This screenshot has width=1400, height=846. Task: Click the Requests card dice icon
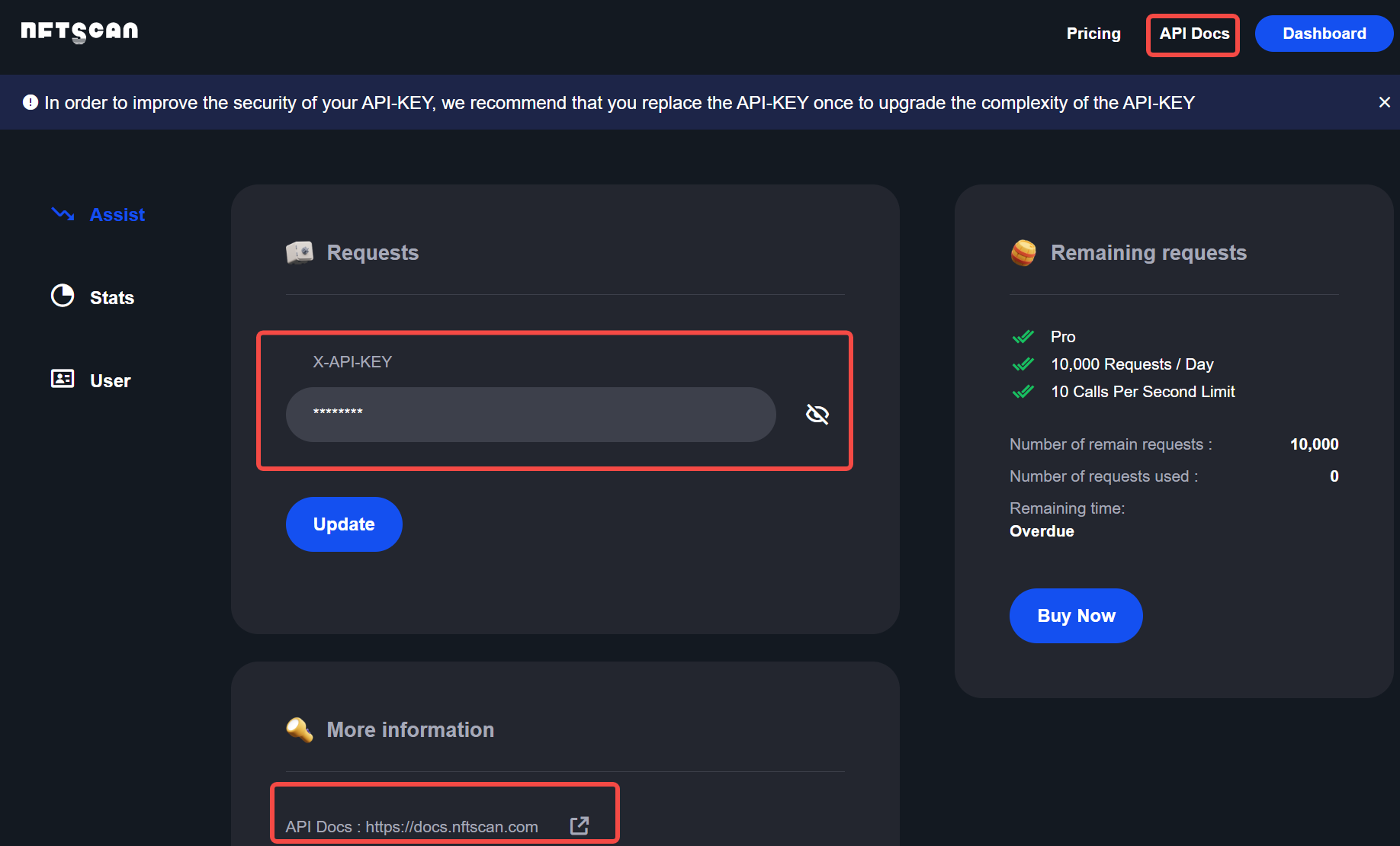click(x=300, y=252)
